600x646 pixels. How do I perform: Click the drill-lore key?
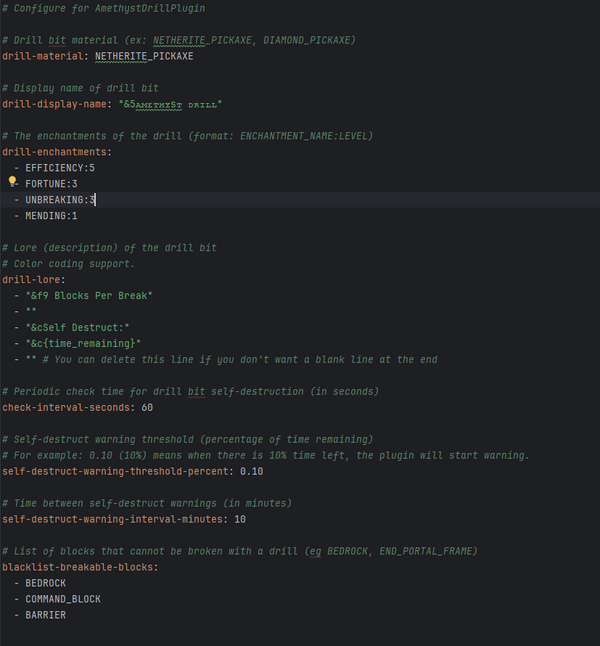tap(31, 280)
